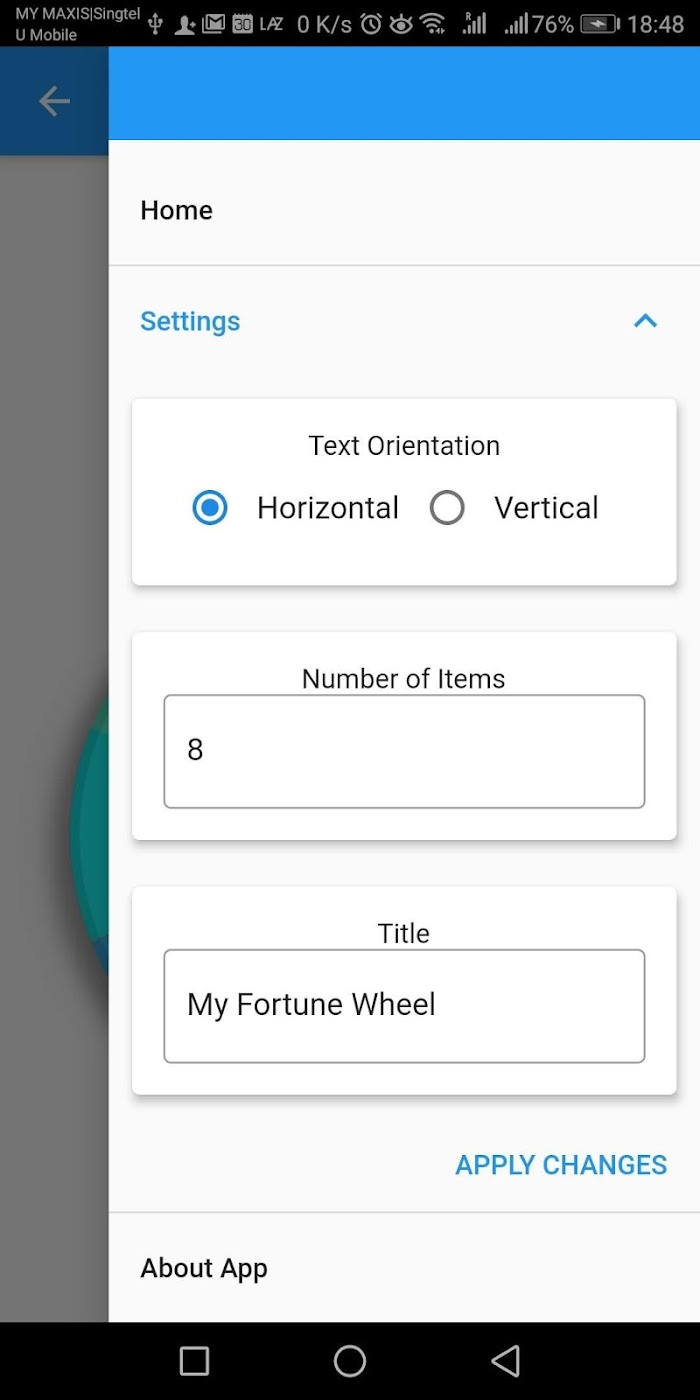Choose the Vertical text label
The height and width of the screenshot is (1400, 700).
(546, 508)
